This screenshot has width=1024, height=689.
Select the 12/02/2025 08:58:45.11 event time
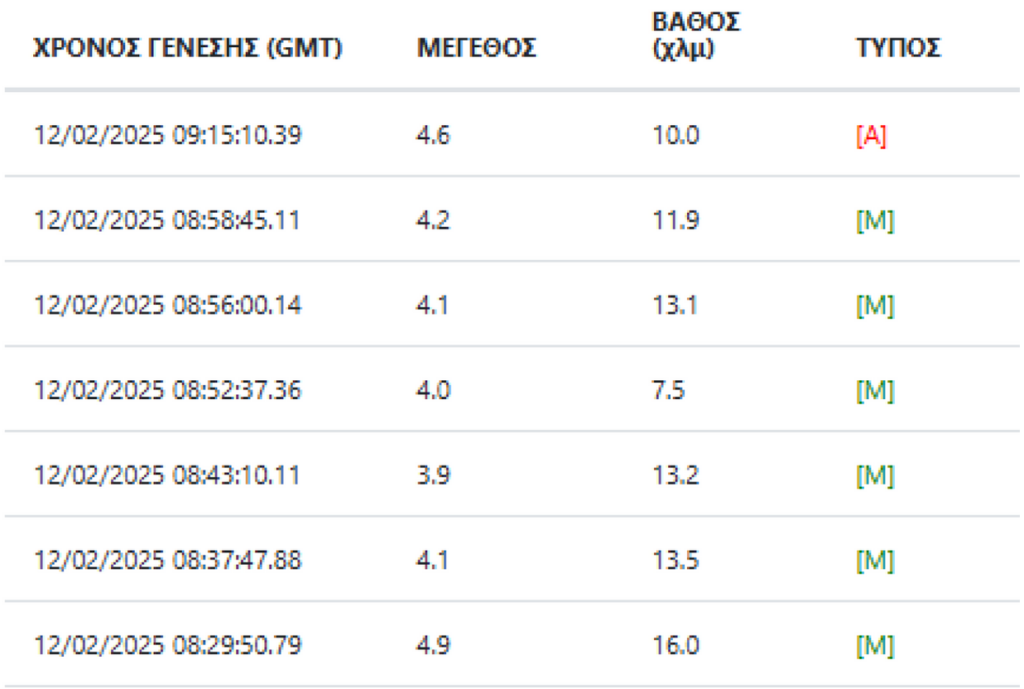point(167,221)
